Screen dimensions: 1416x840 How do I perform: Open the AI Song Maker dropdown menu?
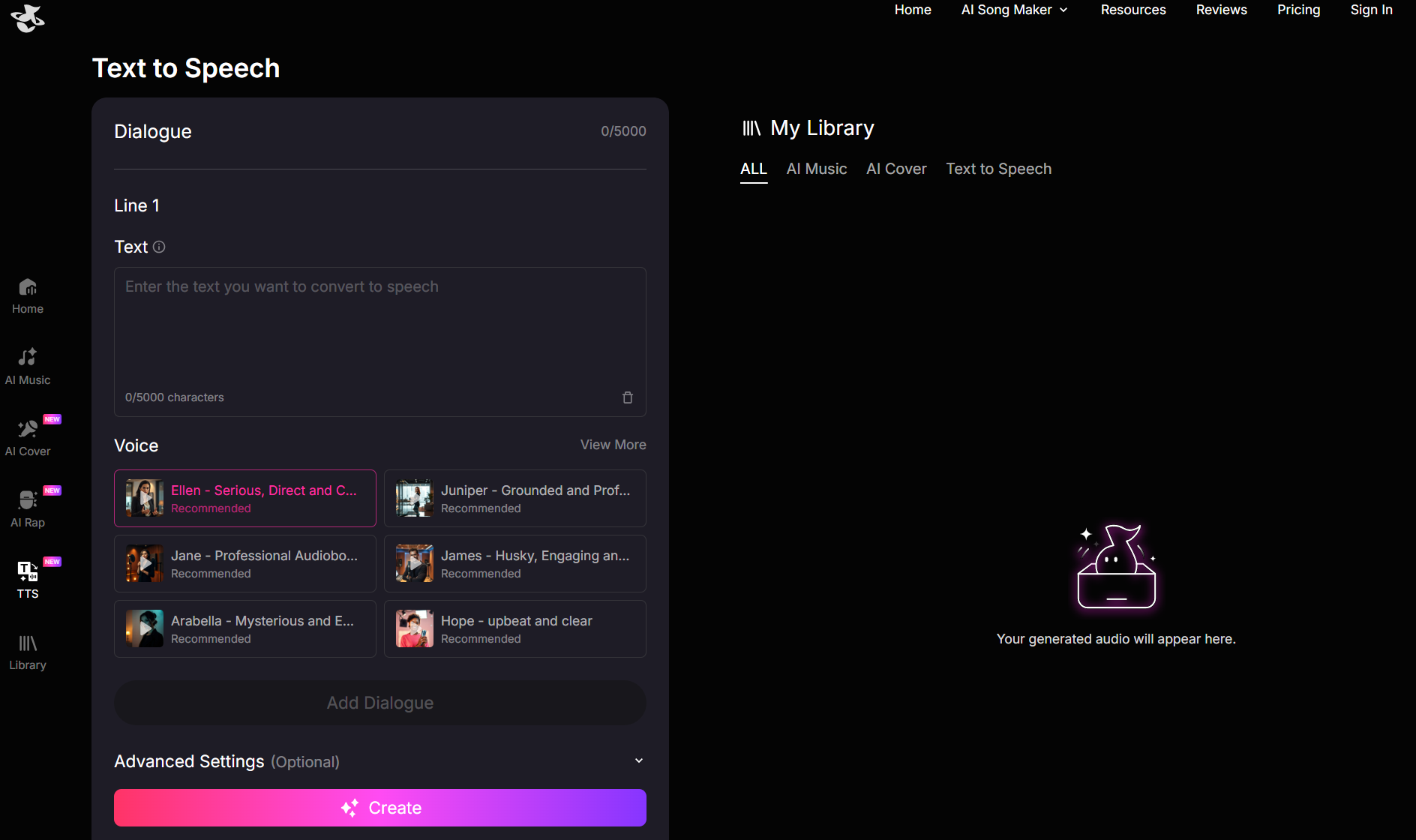(1014, 10)
